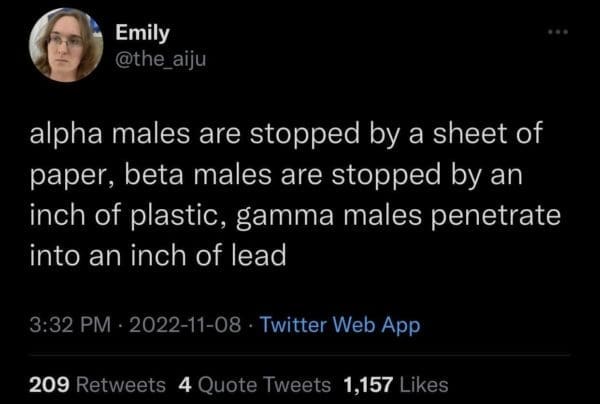This screenshot has width=600, height=404.
Task: Click the word "Retweets" label
Action: [x=124, y=383]
